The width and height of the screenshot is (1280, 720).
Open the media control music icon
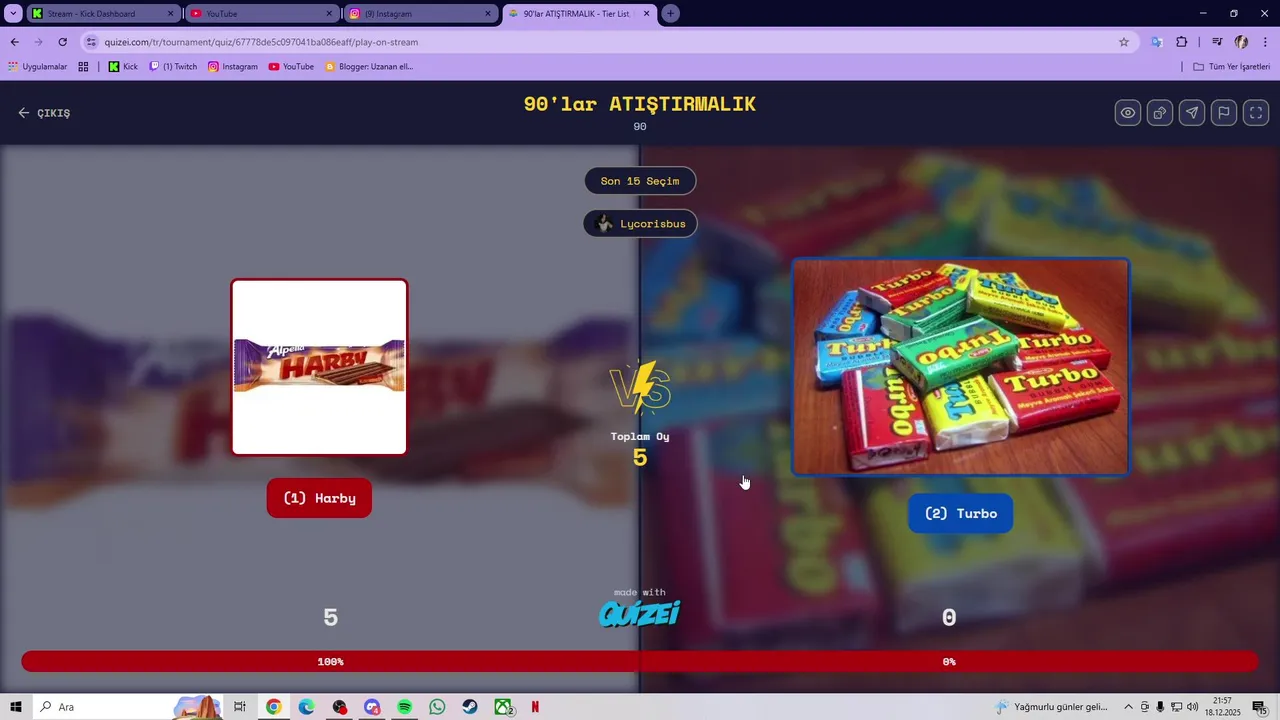coord(1217,42)
